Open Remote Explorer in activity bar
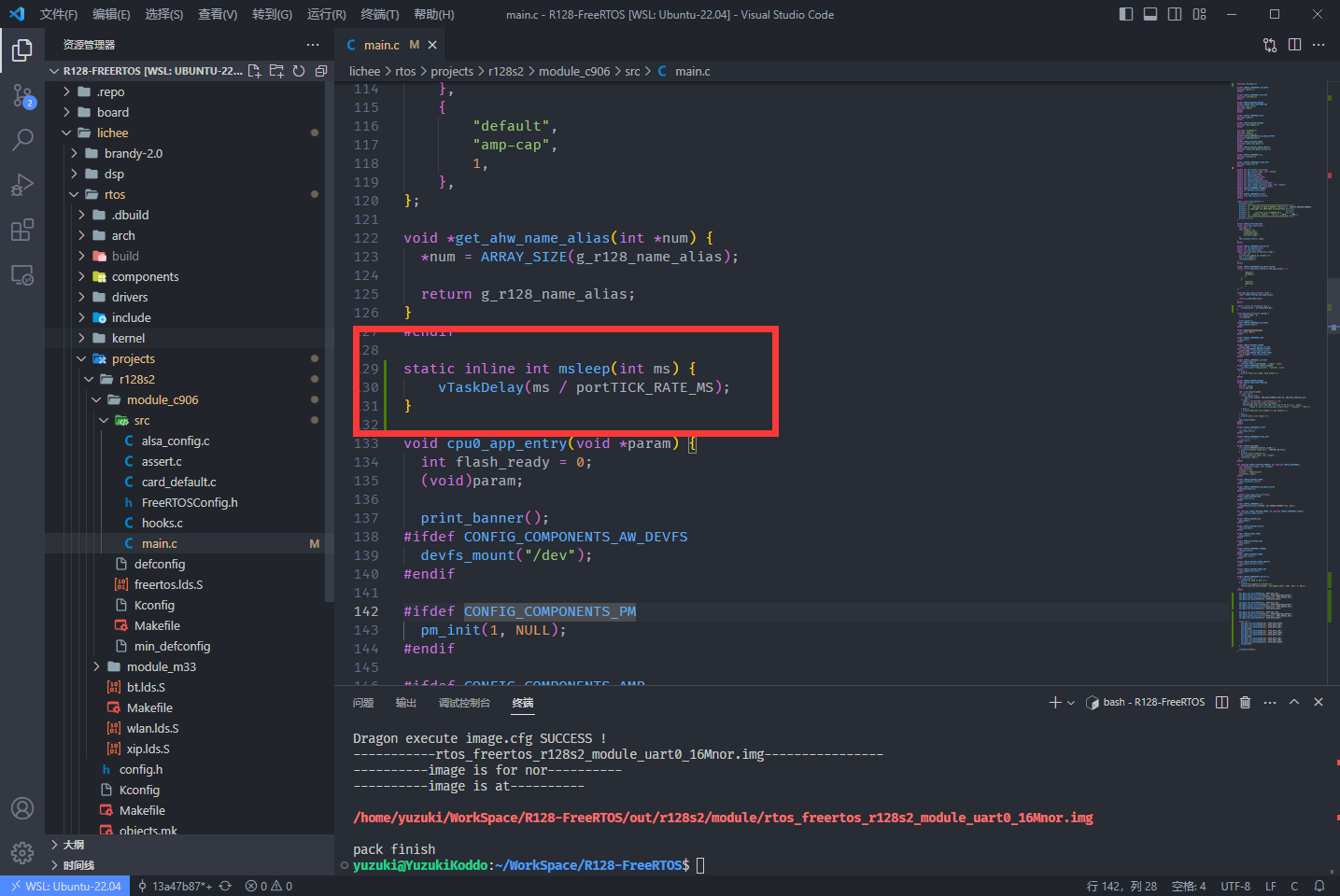Viewport: 1340px width, 896px height. tap(22, 275)
